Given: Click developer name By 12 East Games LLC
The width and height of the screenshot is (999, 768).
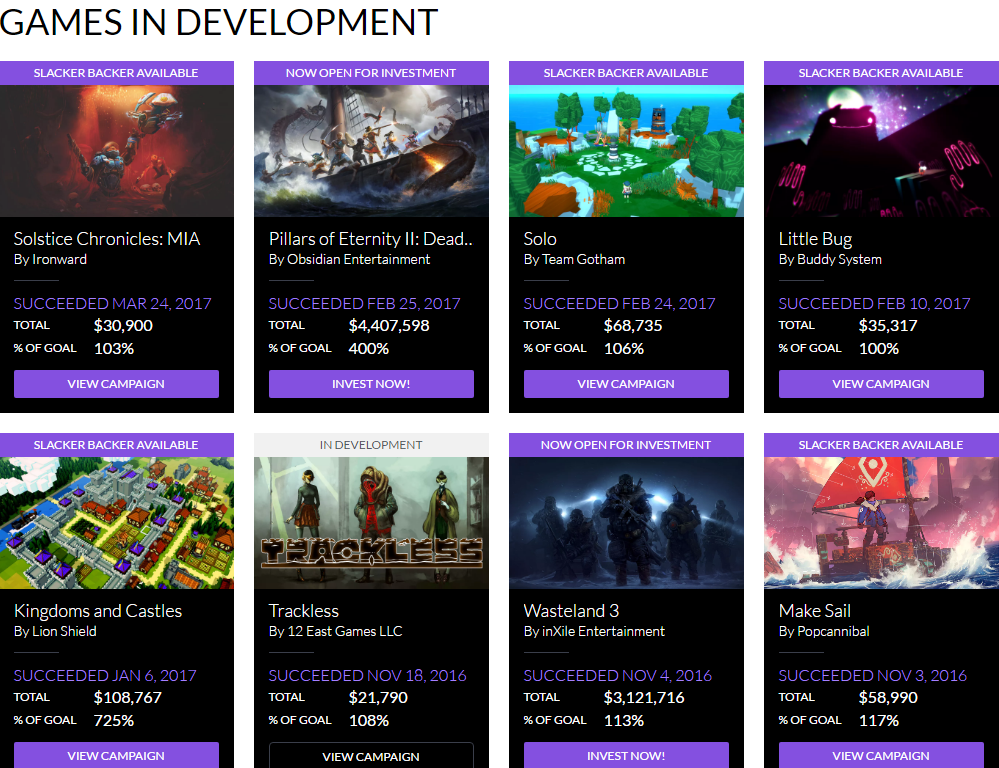Looking at the screenshot, I should pos(336,631).
